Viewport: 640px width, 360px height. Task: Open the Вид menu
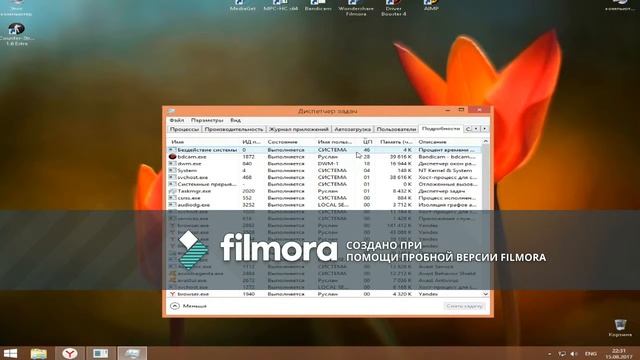point(236,120)
